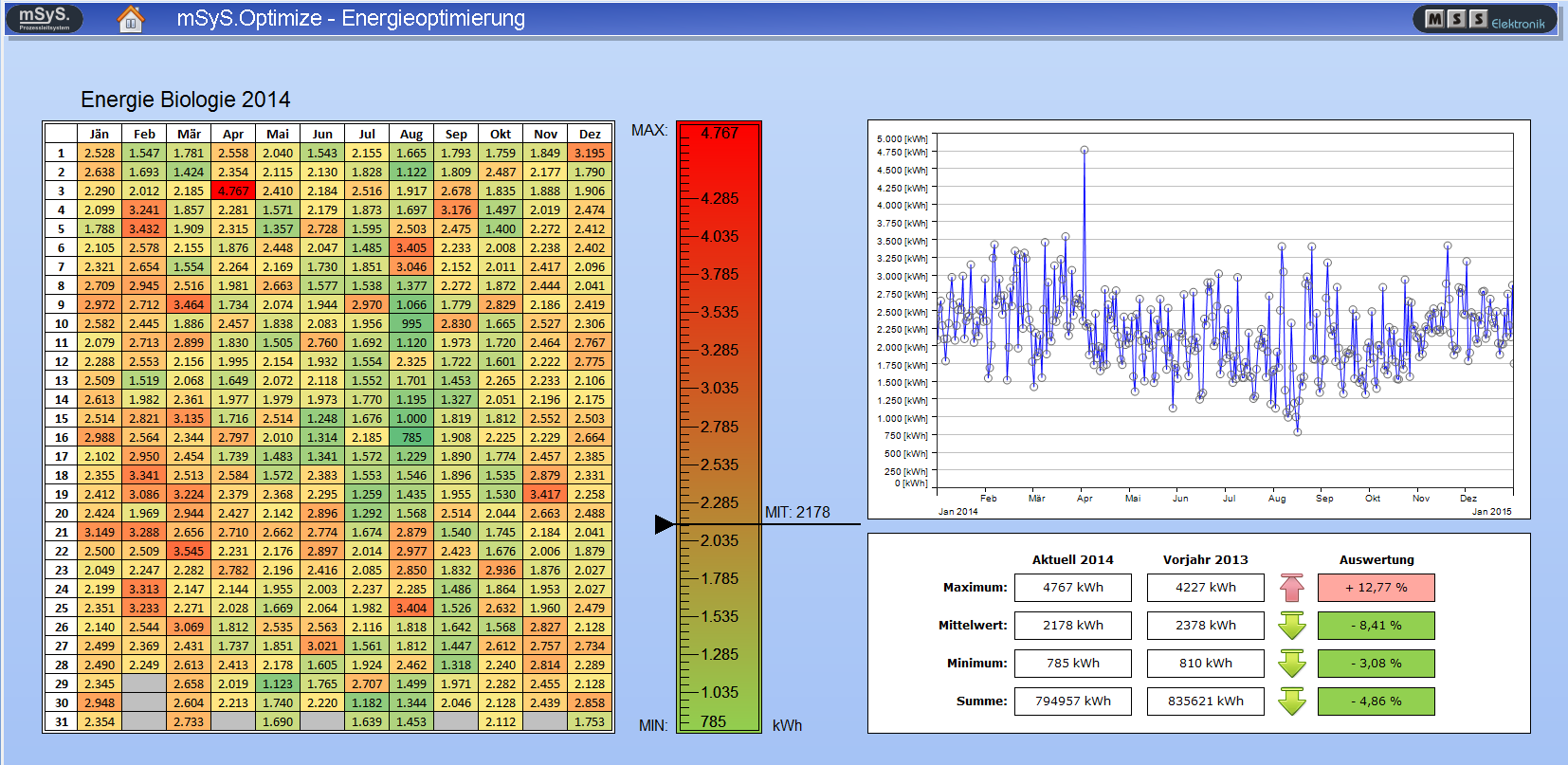The image size is (1568, 765).
Task: Click the red up arrow beside Maximum
Action: [1292, 588]
